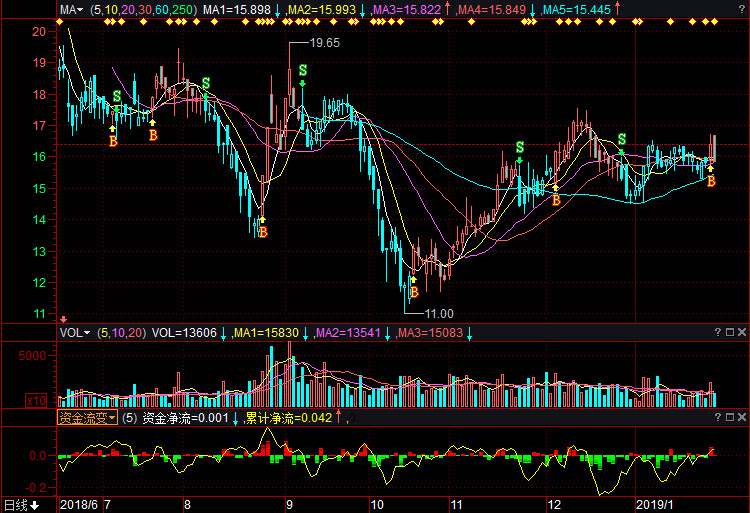This screenshot has width=750, height=513.
Task: Click the latest B signal in January 2019
Action: [x=711, y=181]
